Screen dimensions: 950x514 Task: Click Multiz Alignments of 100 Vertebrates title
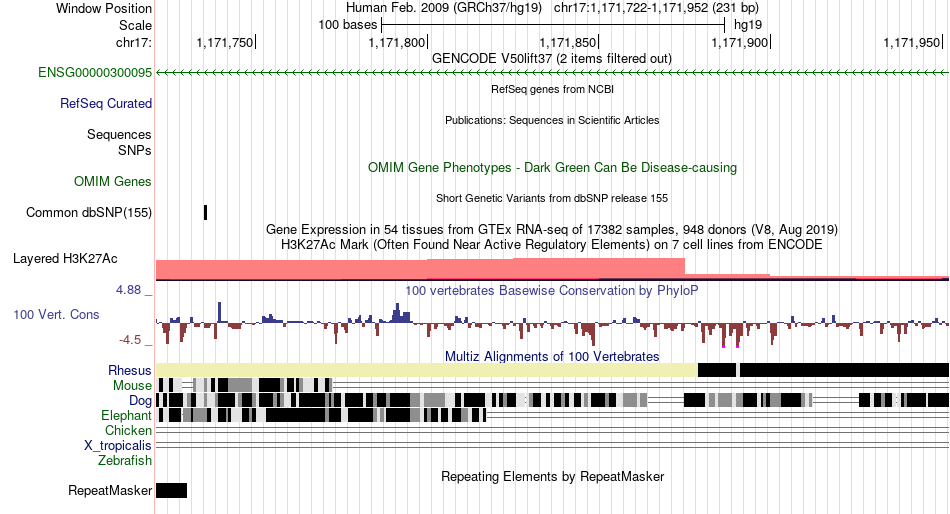click(x=552, y=356)
